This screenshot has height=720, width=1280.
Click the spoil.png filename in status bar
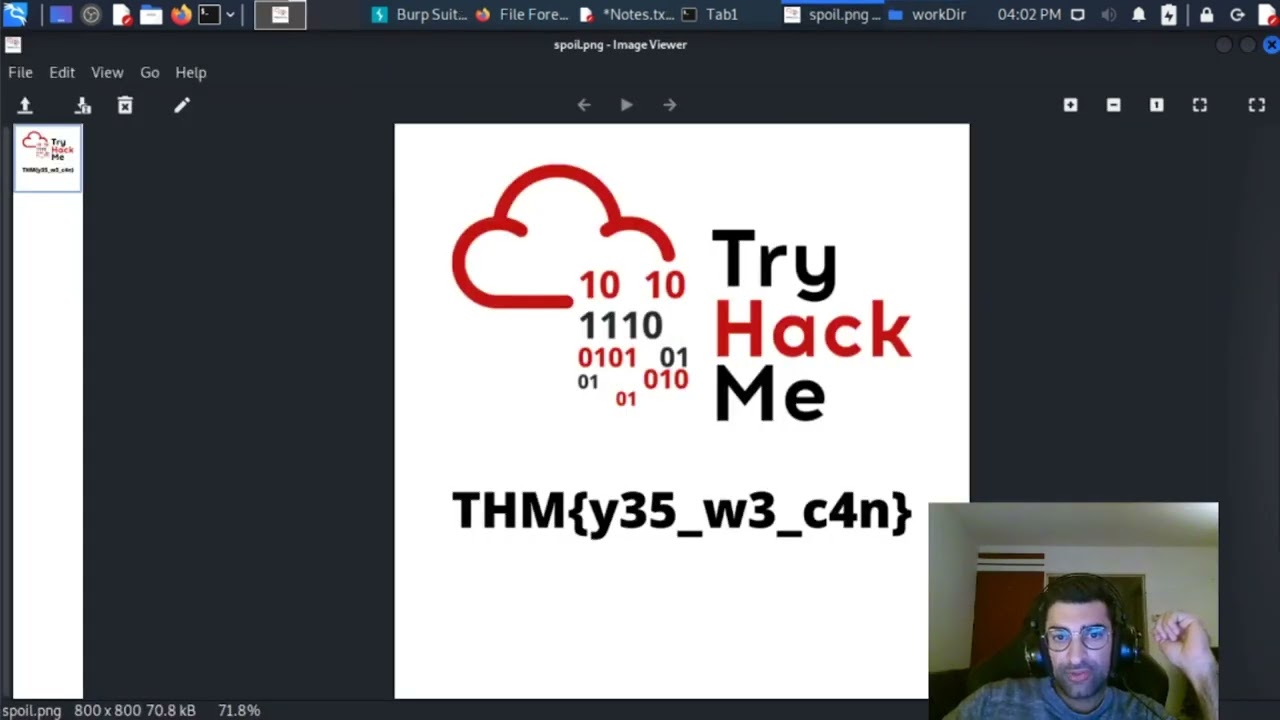pyautogui.click(x=32, y=710)
